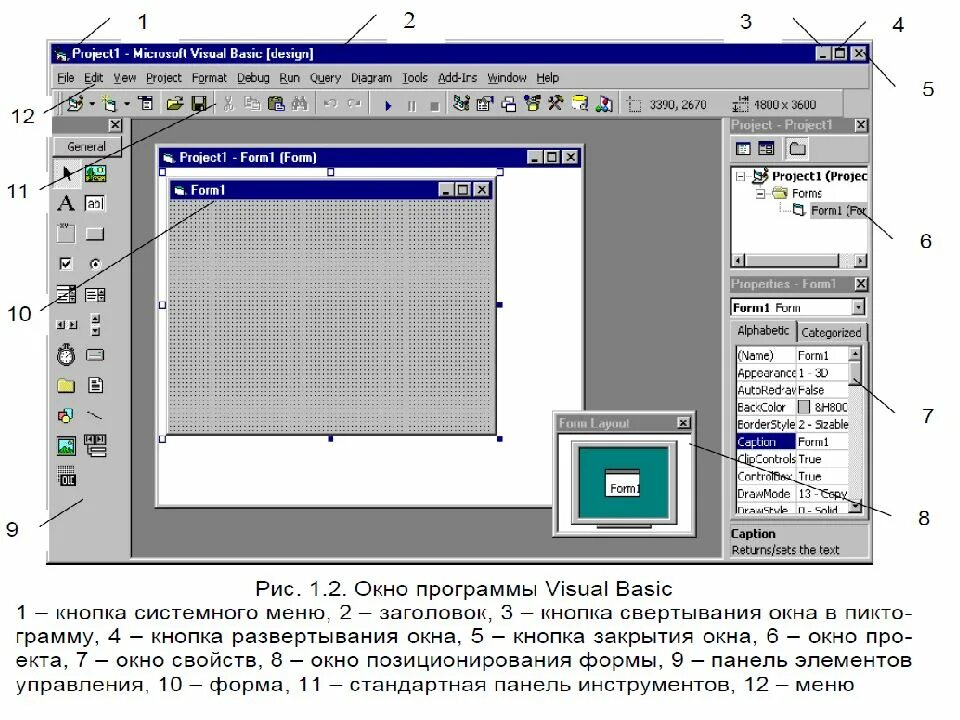
Task: Click the End (stop) toolbar button
Action: [435, 107]
